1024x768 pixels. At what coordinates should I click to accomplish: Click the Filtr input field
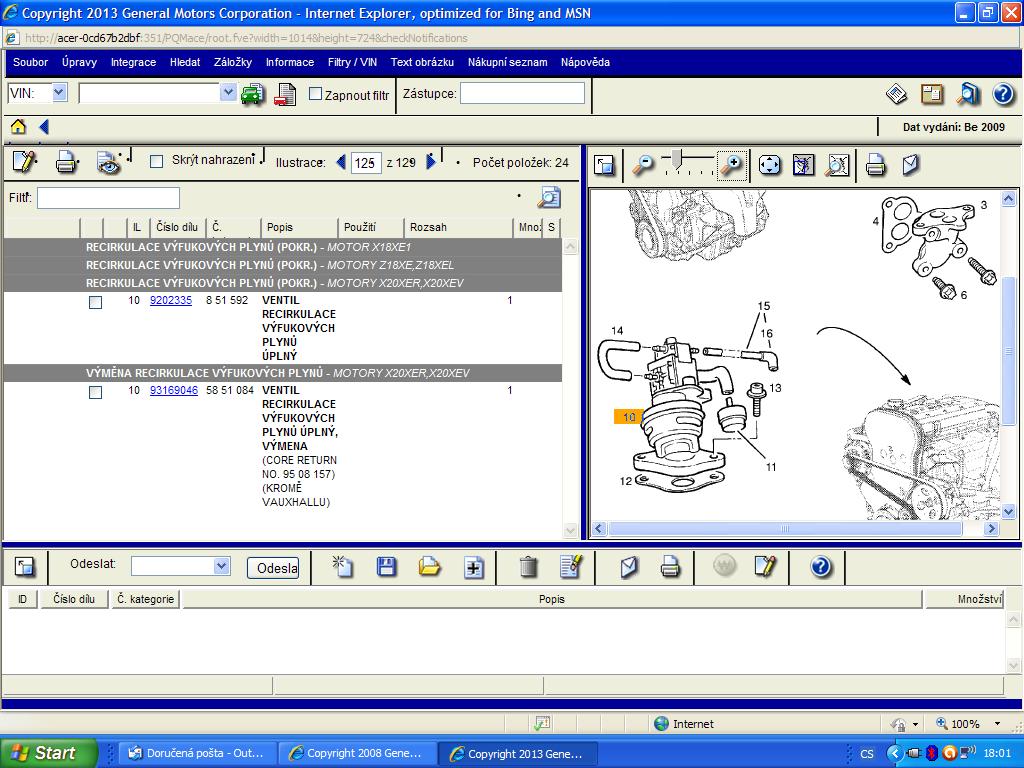(108, 198)
